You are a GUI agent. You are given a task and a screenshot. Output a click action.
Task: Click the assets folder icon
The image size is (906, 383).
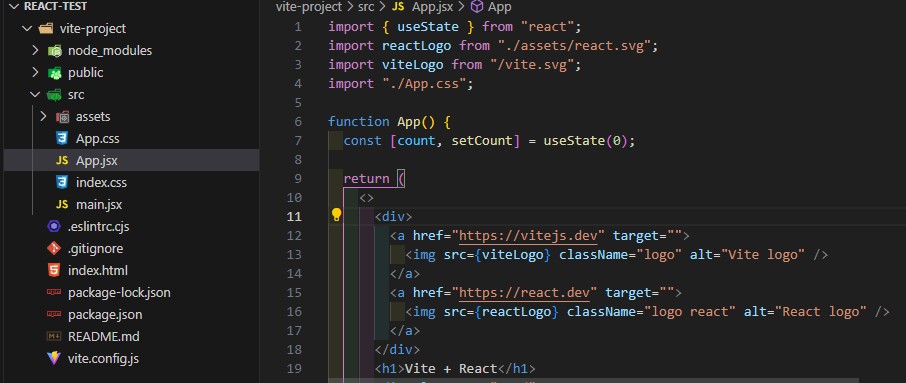(x=62, y=117)
